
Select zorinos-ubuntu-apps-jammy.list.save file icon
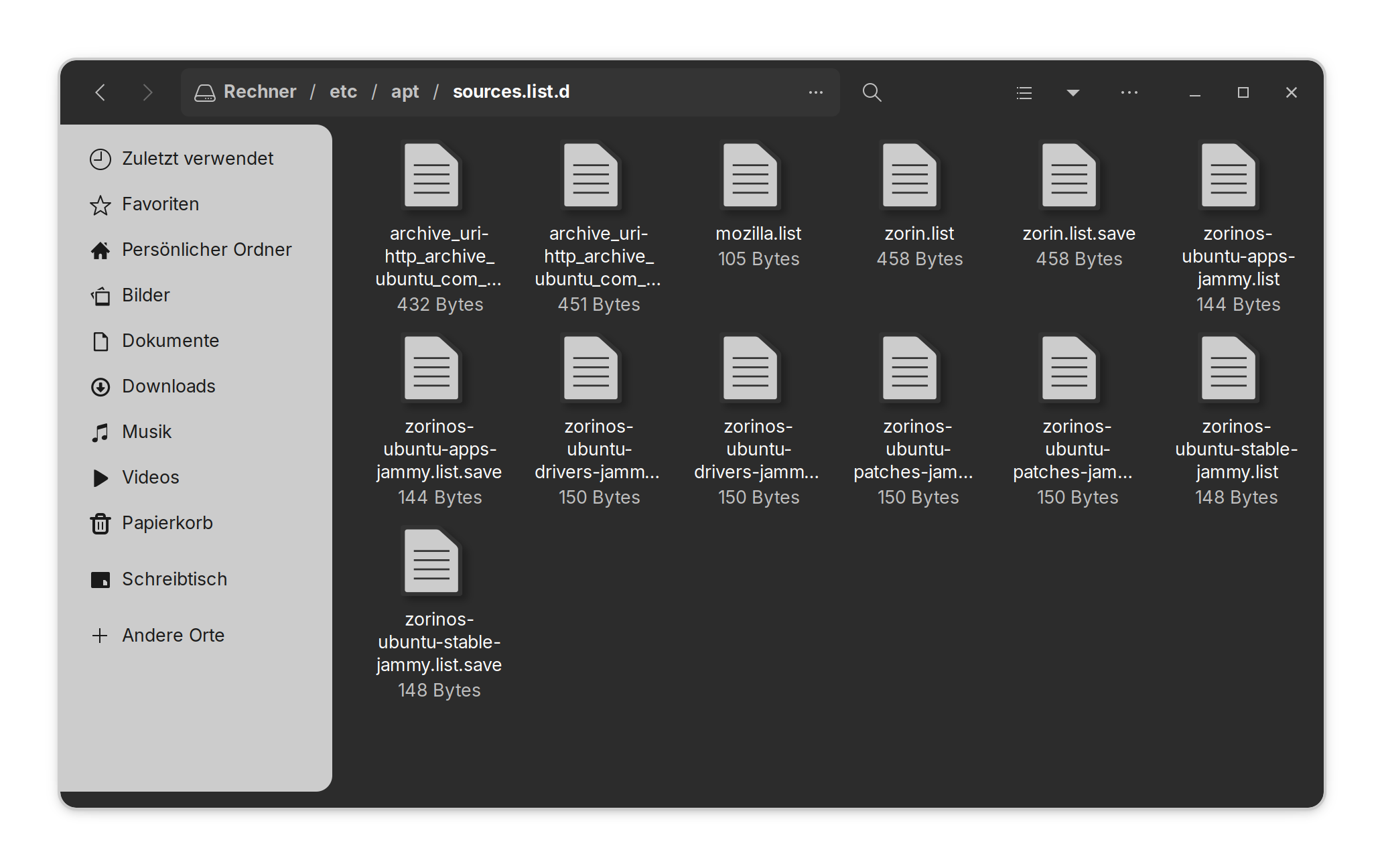coord(431,368)
